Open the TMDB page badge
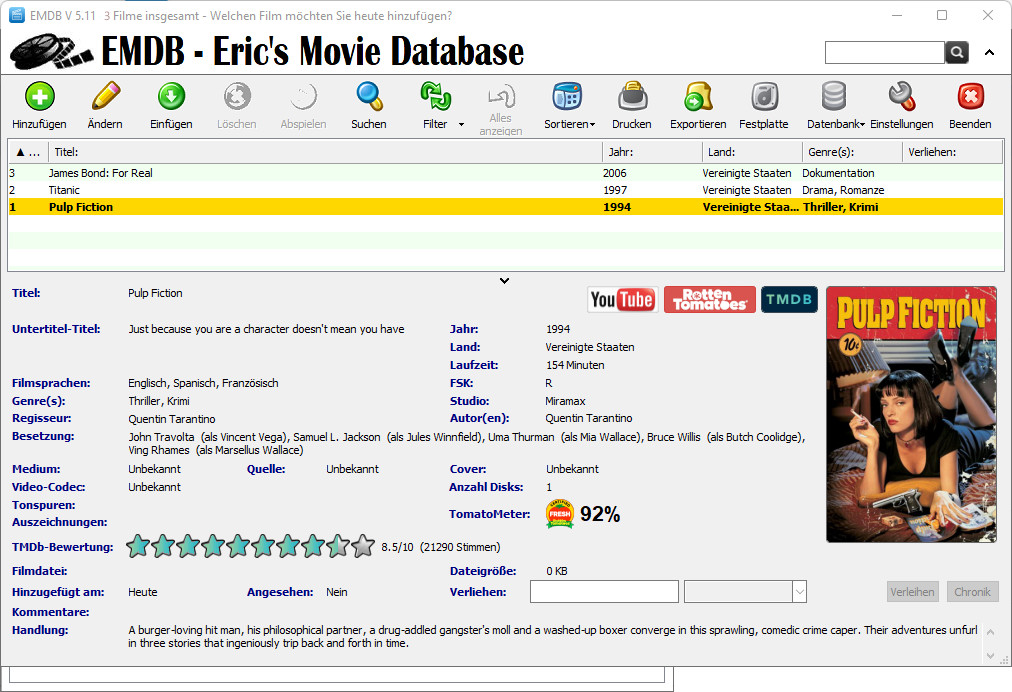The width and height of the screenshot is (1012, 692). click(x=789, y=299)
